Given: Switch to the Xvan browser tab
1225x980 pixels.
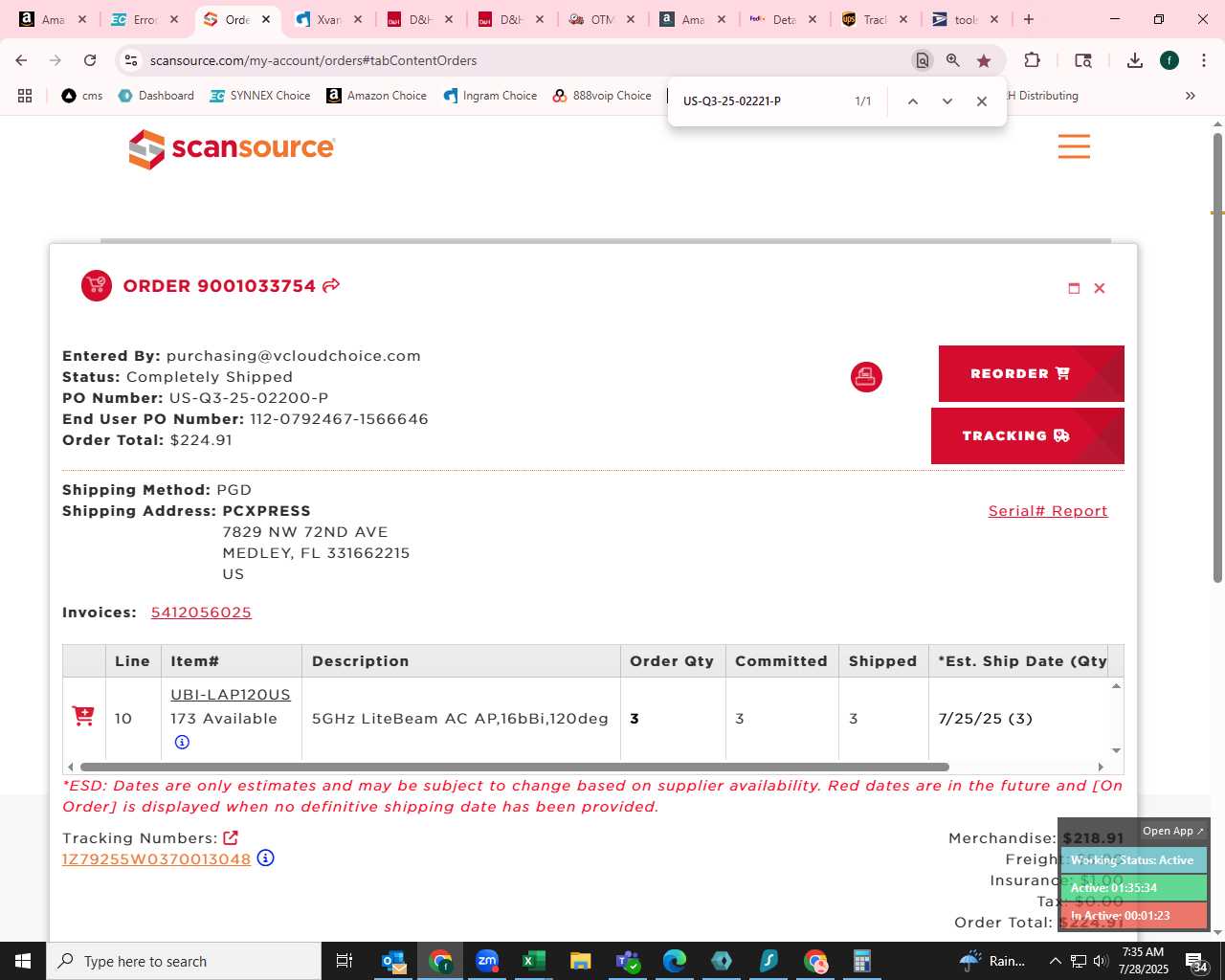Looking at the screenshot, I should tap(328, 19).
